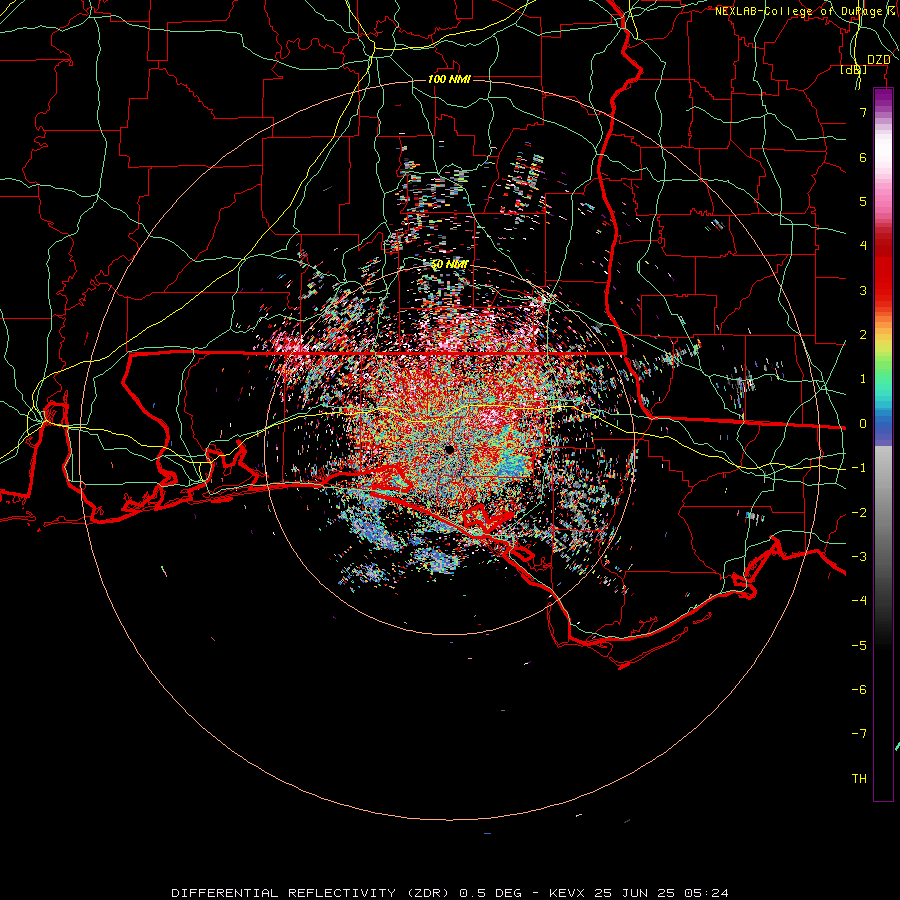Click the 100 NMI range ring label
Screen dimensions: 900x900
449,79
